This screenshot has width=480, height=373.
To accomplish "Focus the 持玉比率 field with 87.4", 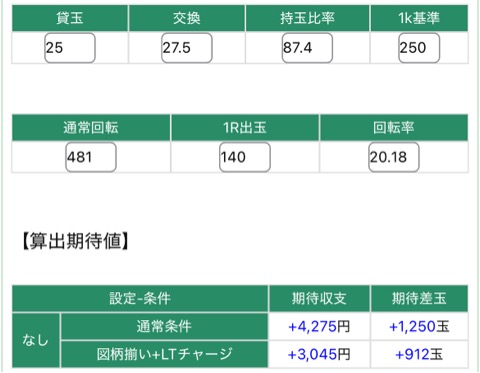I will click(307, 48).
